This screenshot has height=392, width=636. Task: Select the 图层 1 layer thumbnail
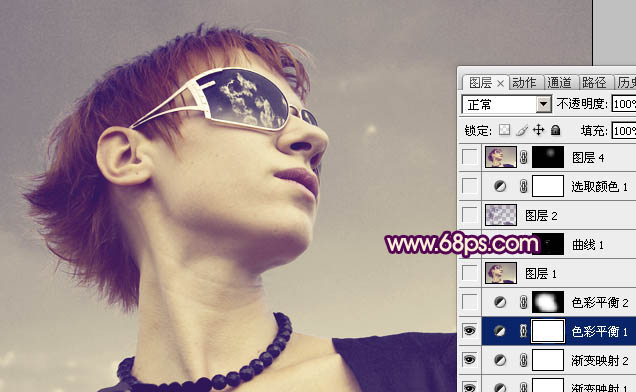pyautogui.click(x=501, y=273)
